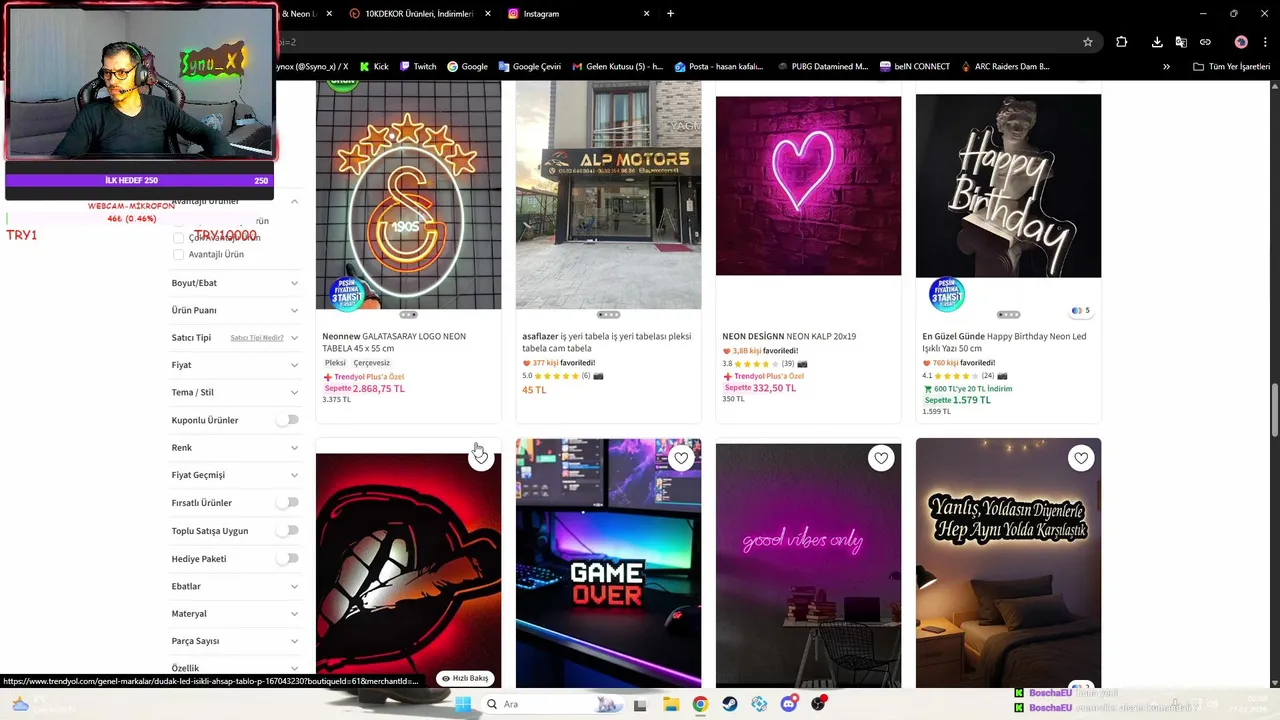Image resolution: width=1280 pixels, height=720 pixels.
Task: Click the translate page icon in toolbar
Action: [1181, 42]
